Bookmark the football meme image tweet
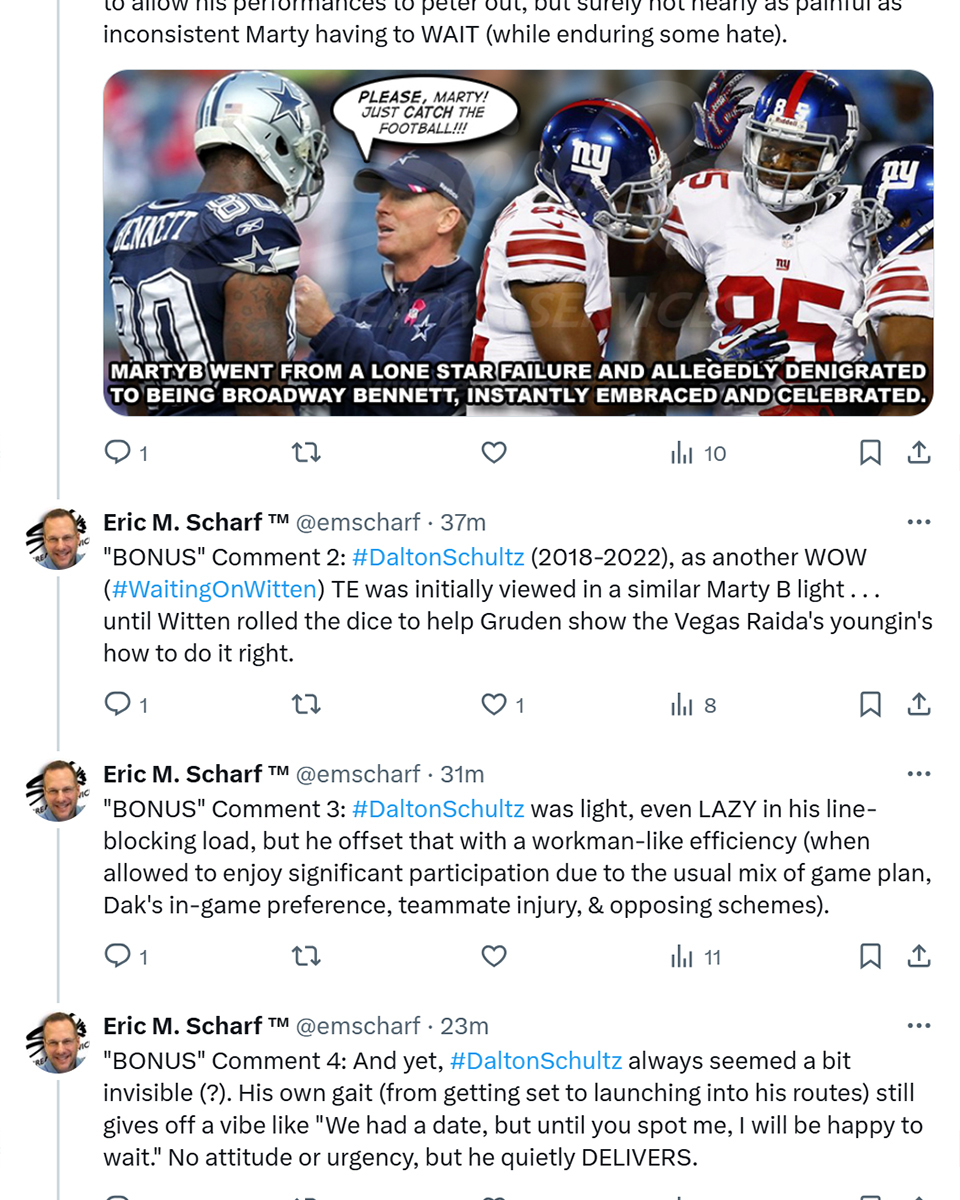The width and height of the screenshot is (960, 1200). (870, 453)
